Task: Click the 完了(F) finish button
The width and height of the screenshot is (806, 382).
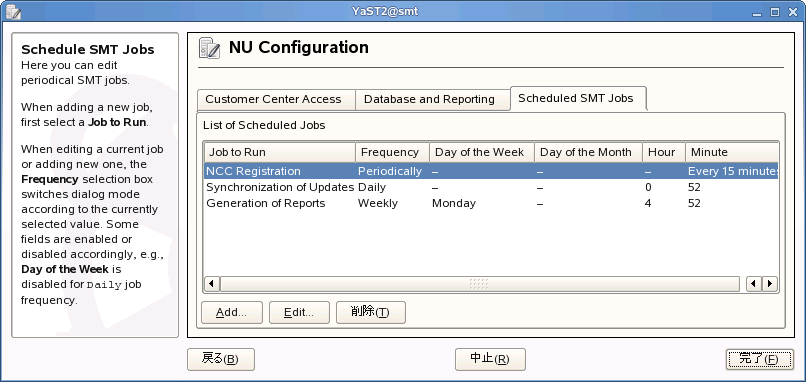Action: pyautogui.click(x=759, y=359)
